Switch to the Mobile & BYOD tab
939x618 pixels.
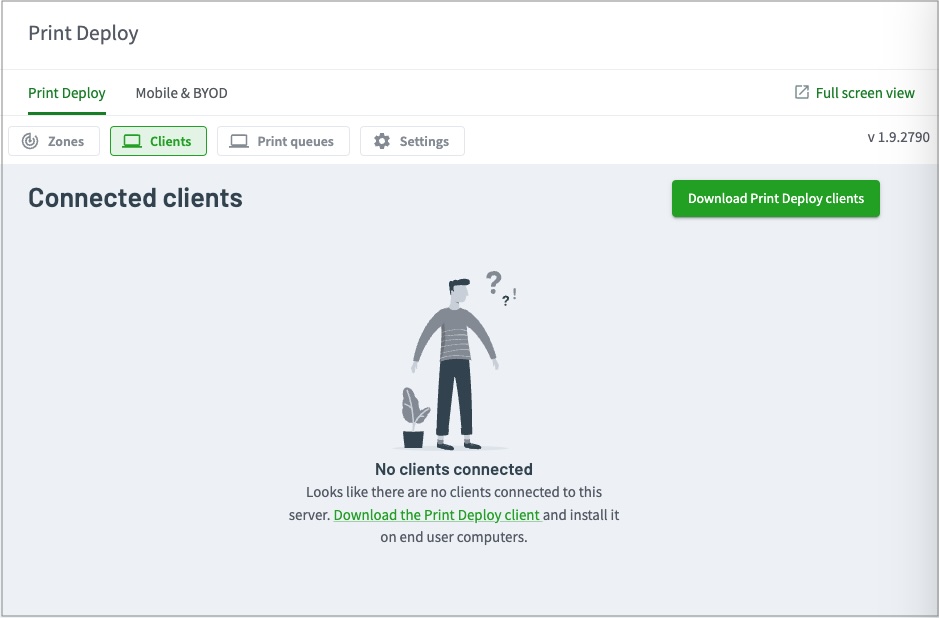pyautogui.click(x=181, y=93)
